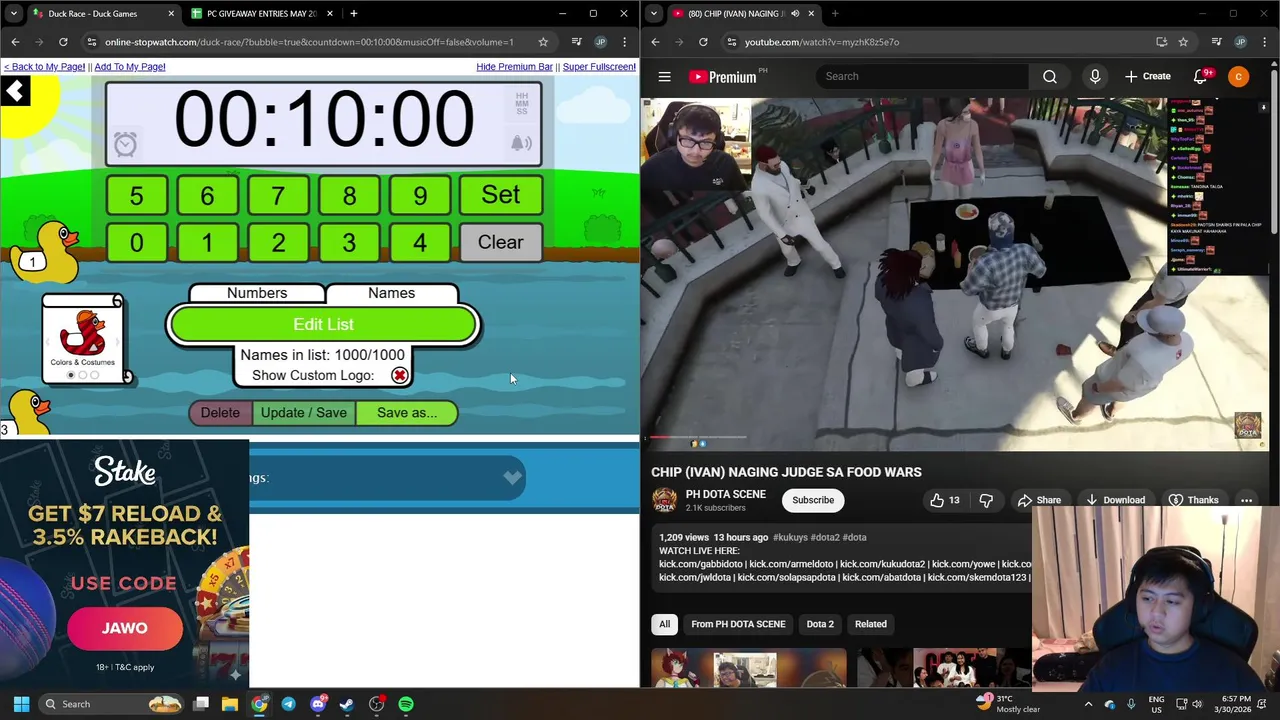This screenshot has width=1280, height=720.
Task: Open Spotify from the taskbar
Action: [x=406, y=704]
